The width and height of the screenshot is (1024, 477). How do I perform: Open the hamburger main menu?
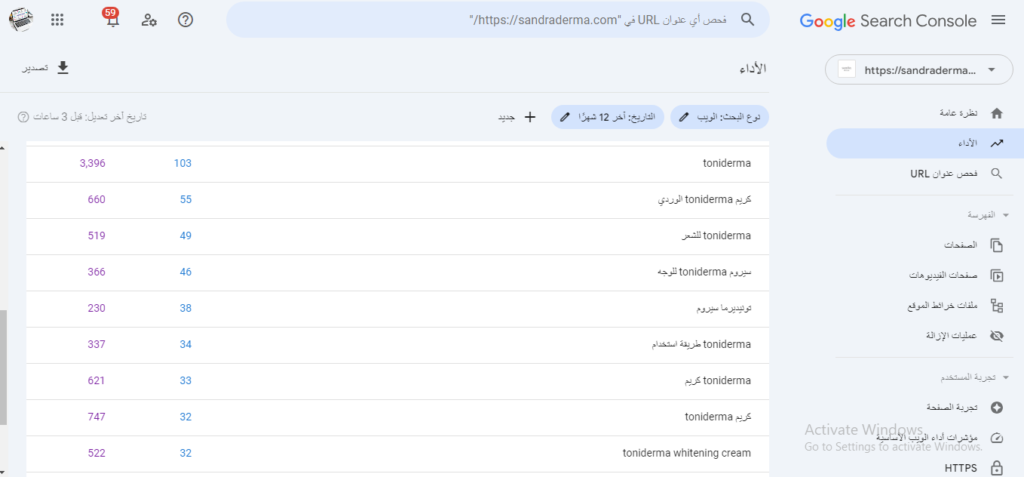(998, 20)
